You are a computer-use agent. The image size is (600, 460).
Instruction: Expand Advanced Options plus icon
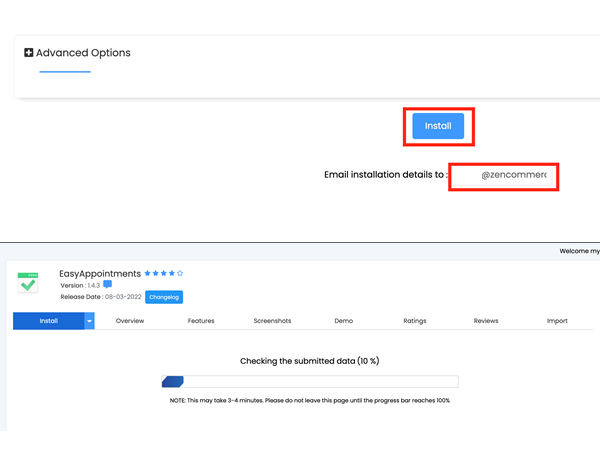29,52
